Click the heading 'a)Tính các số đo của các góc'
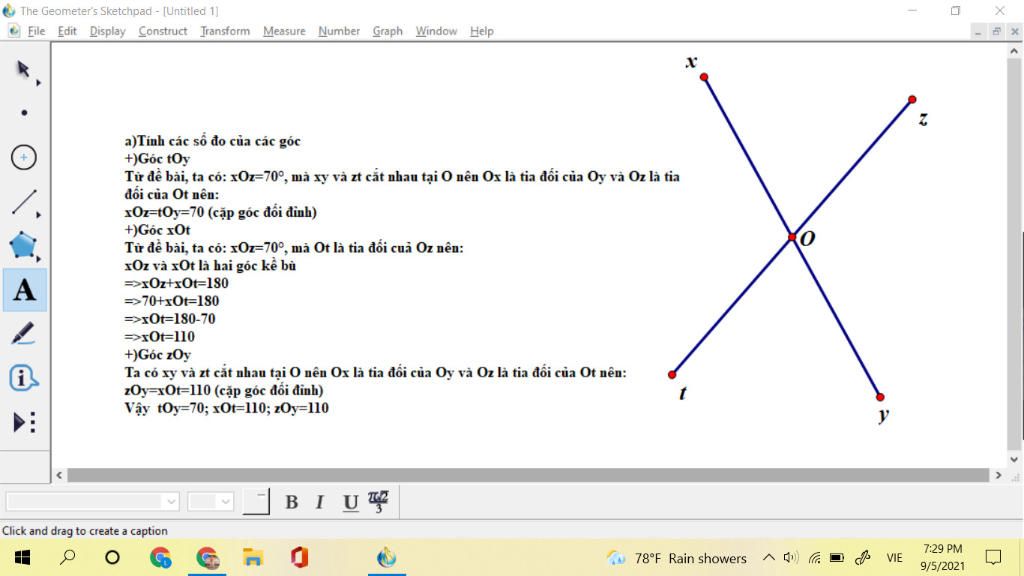1024x576 pixels. click(x=213, y=141)
